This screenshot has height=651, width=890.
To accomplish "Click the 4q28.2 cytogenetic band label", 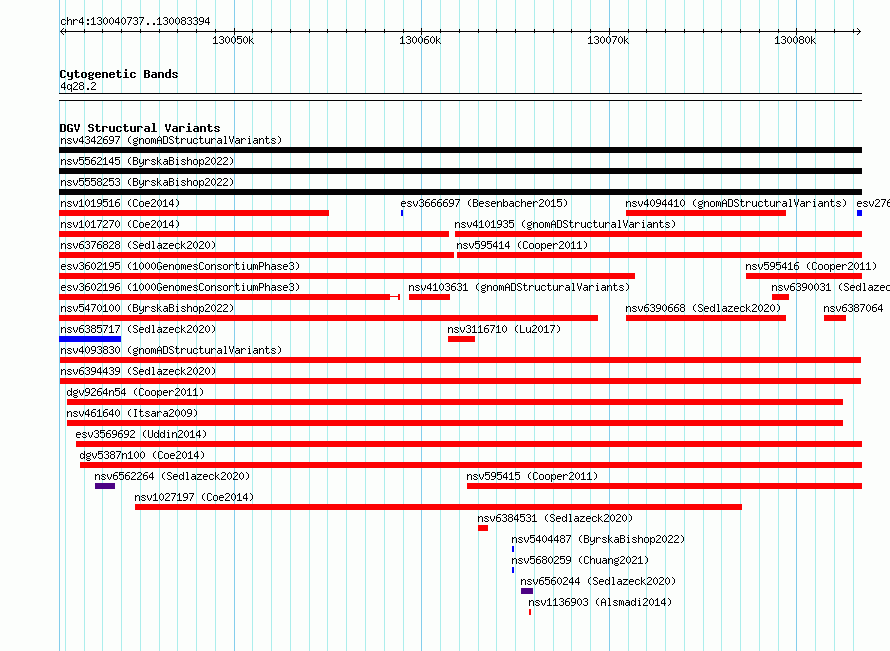I will pyautogui.click(x=78, y=86).
